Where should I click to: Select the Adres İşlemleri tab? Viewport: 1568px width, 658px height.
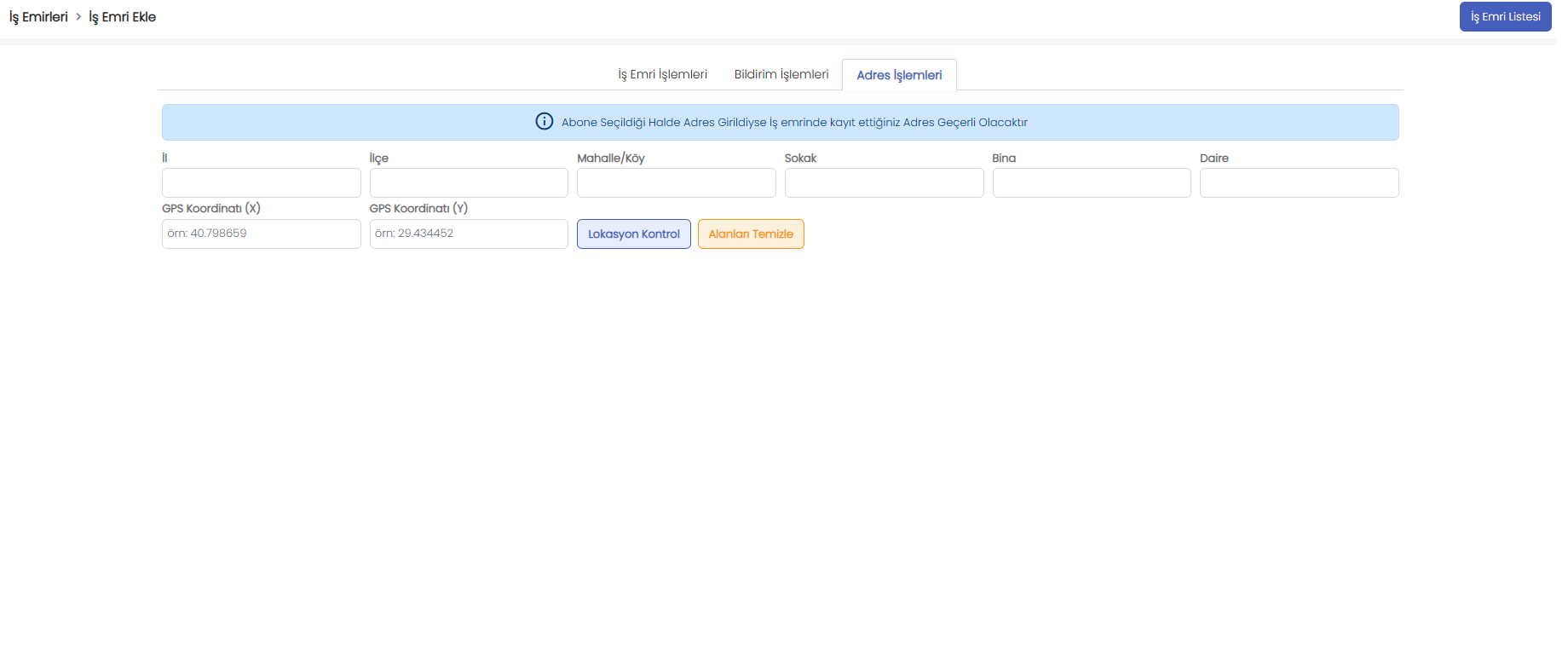click(899, 75)
